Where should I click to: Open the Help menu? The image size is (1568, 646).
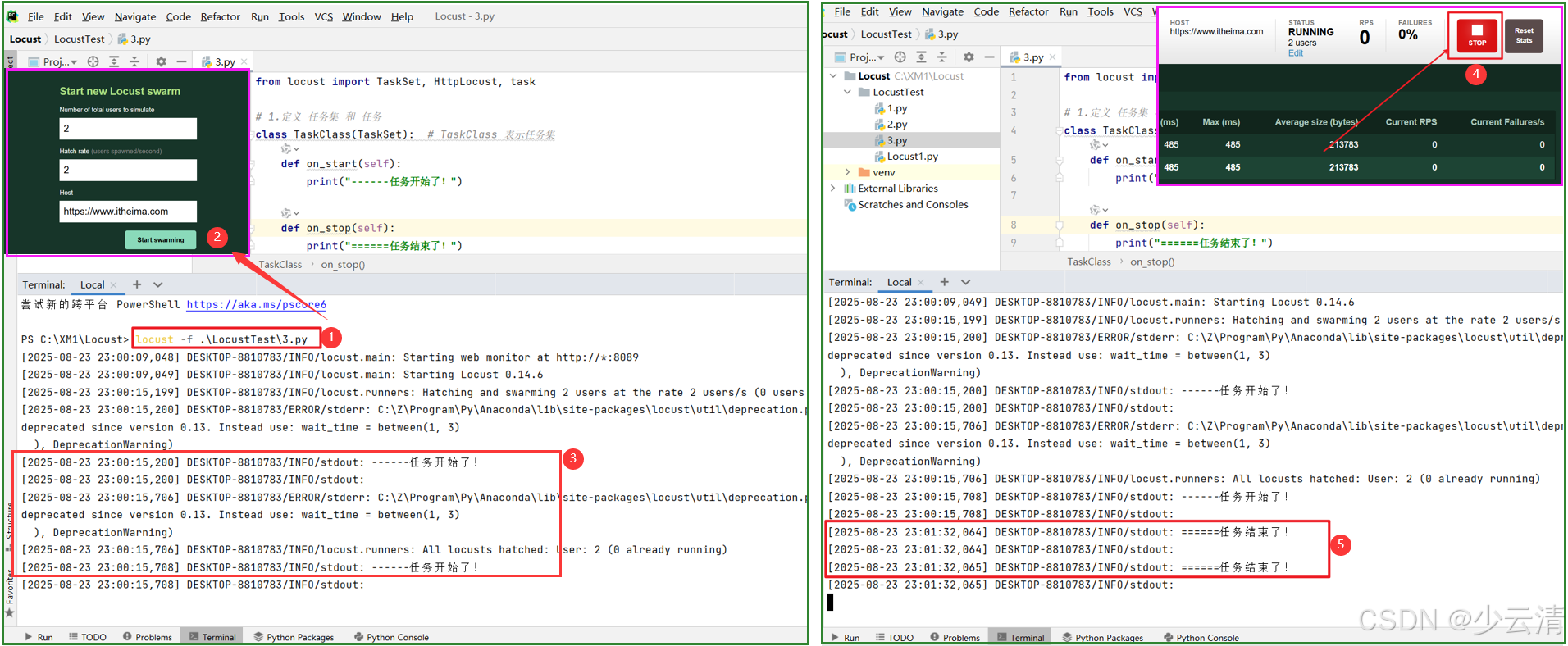pyautogui.click(x=402, y=16)
